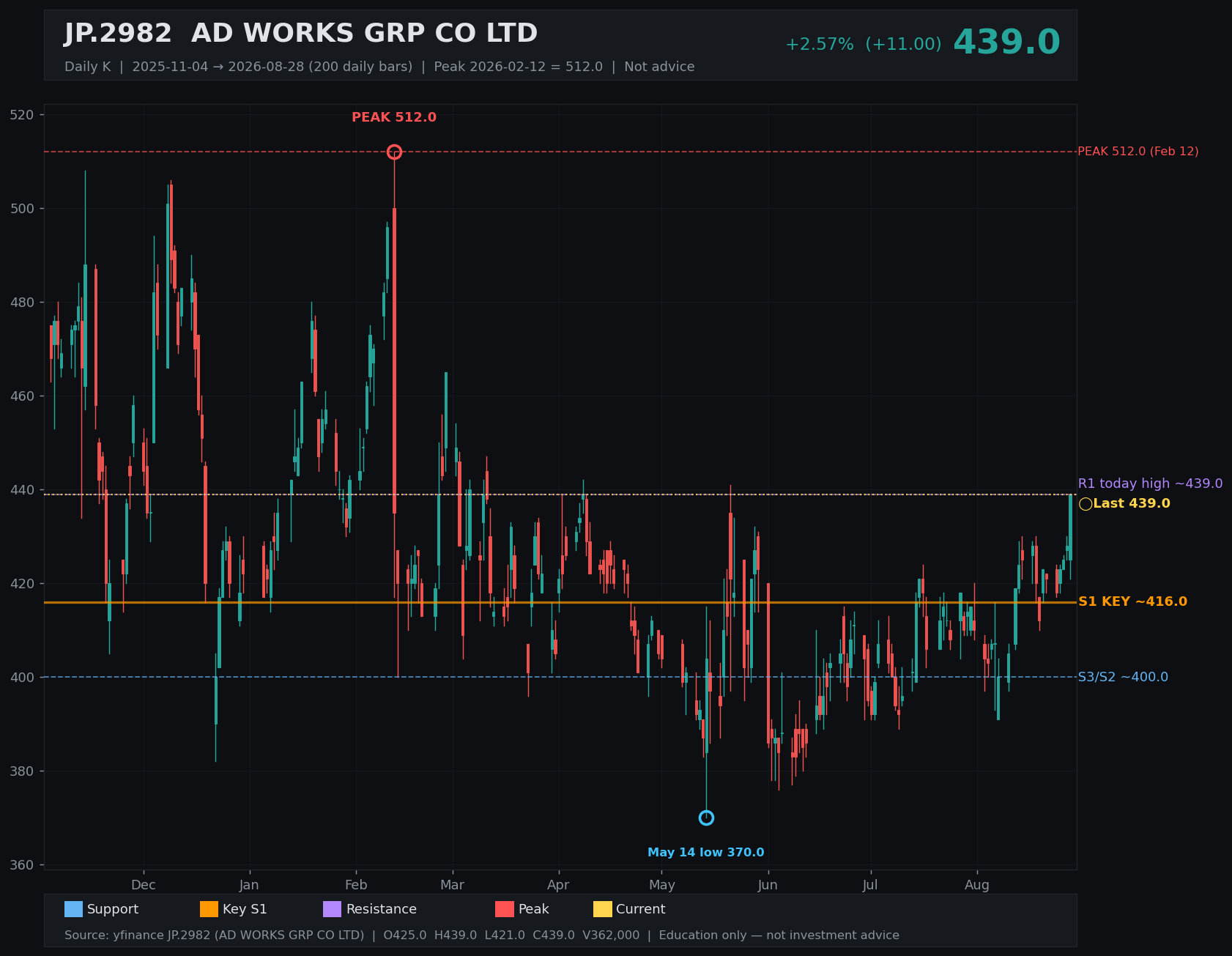Click the purple Resistance legend swatch

coord(332,909)
